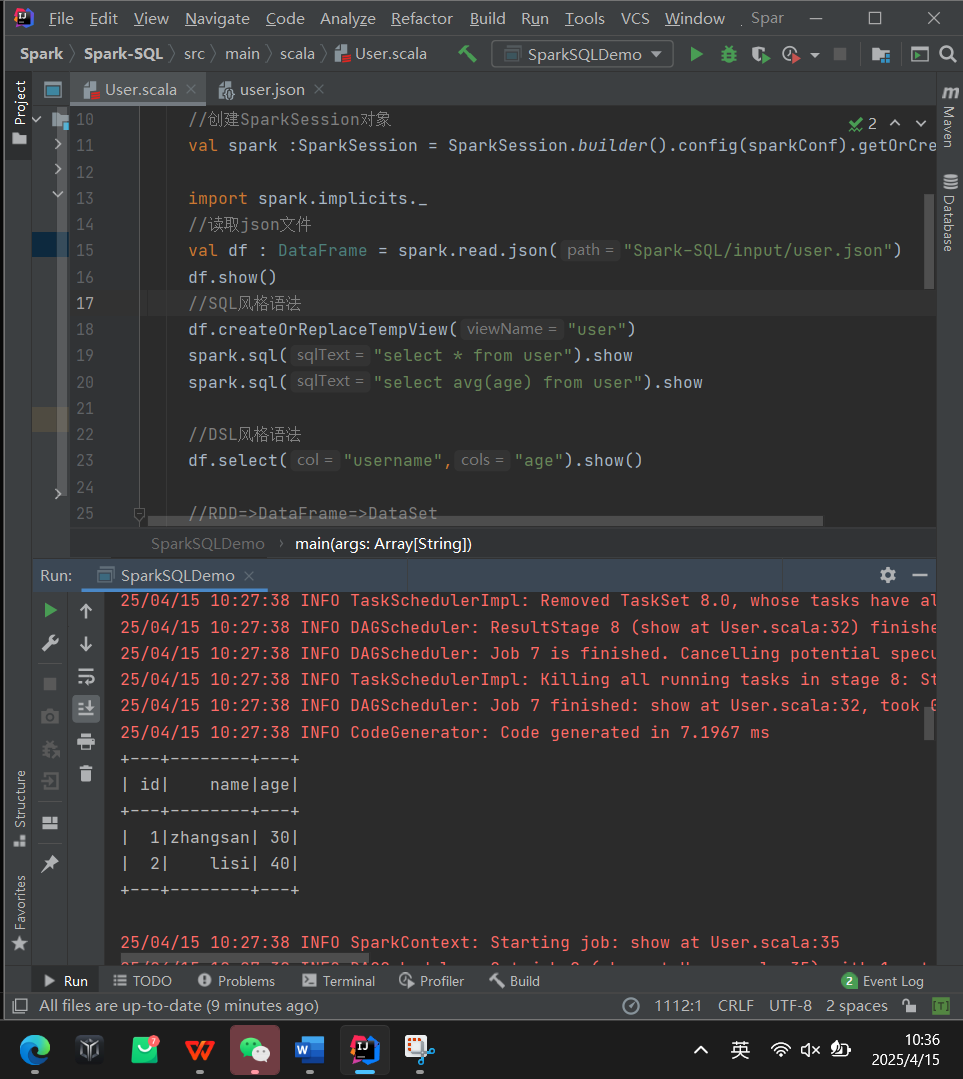The image size is (963, 1079).
Task: Close the User.scala editor tab
Action: (191, 89)
